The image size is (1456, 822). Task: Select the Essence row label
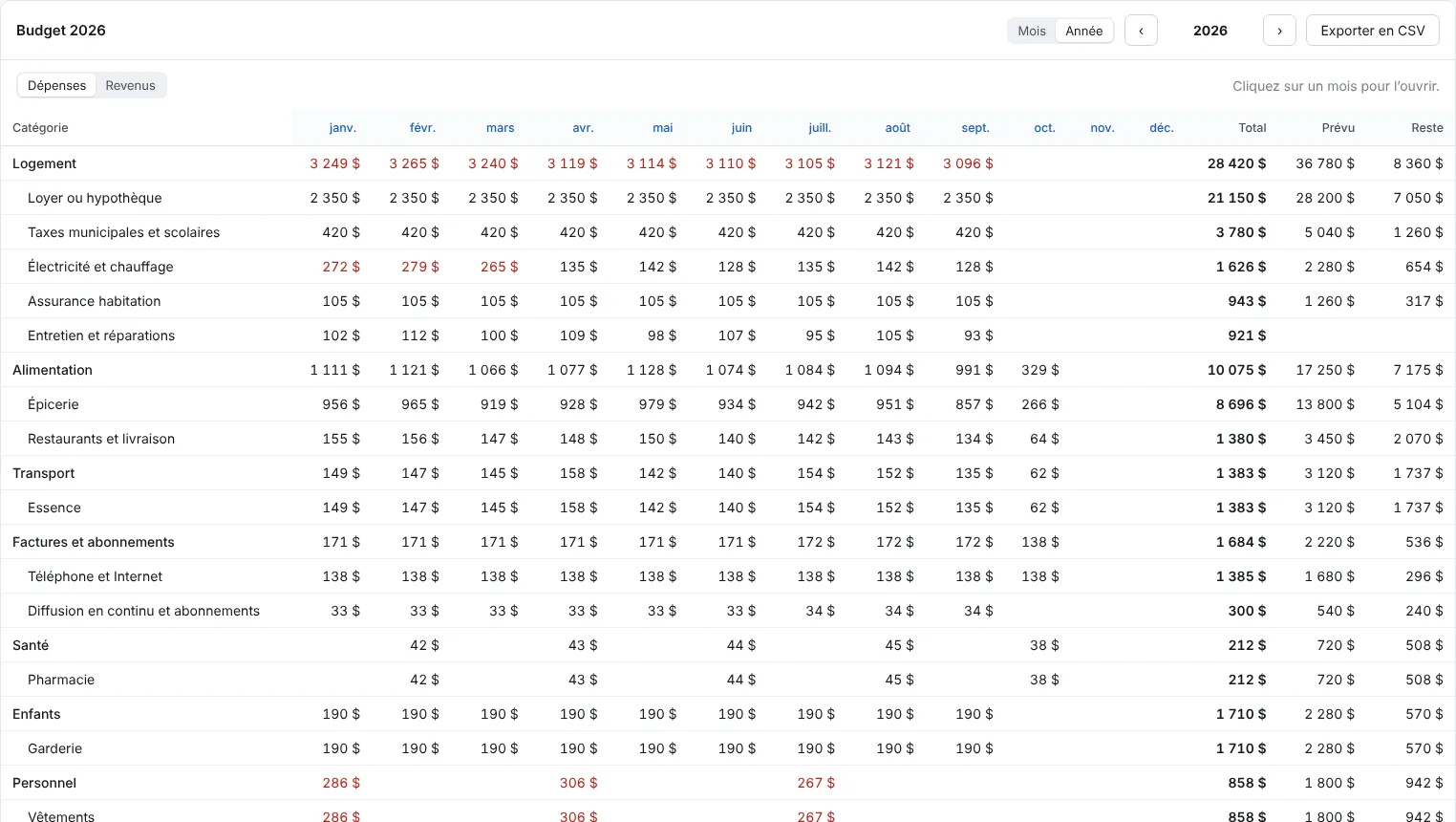click(54, 508)
